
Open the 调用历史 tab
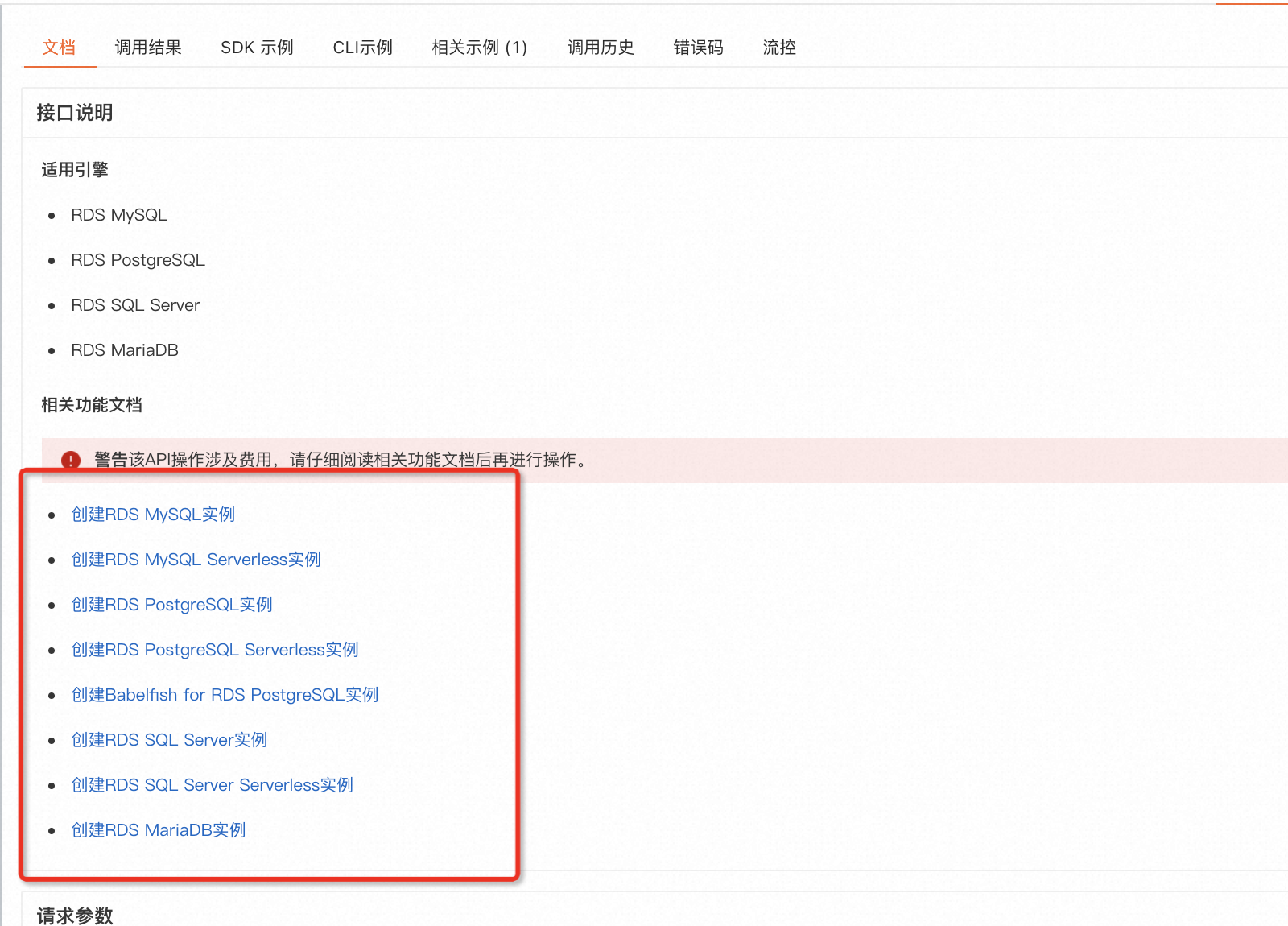coord(601,48)
